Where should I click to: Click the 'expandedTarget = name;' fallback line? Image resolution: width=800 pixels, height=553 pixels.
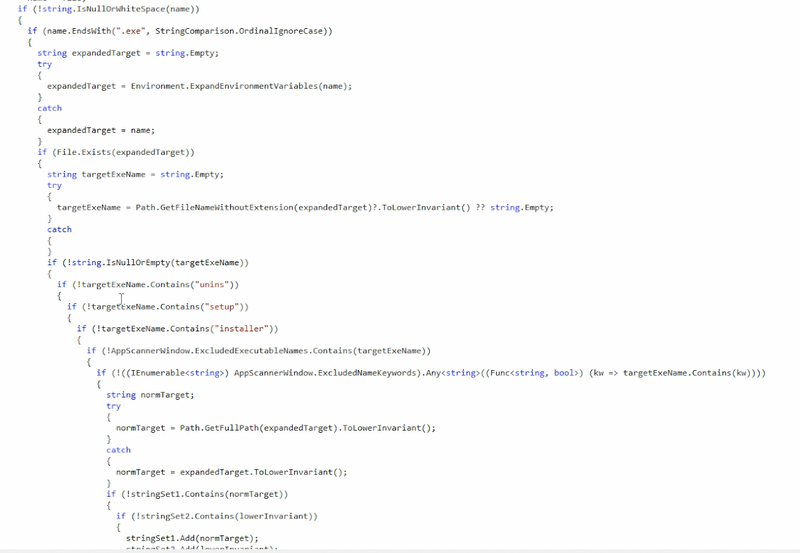(101, 131)
